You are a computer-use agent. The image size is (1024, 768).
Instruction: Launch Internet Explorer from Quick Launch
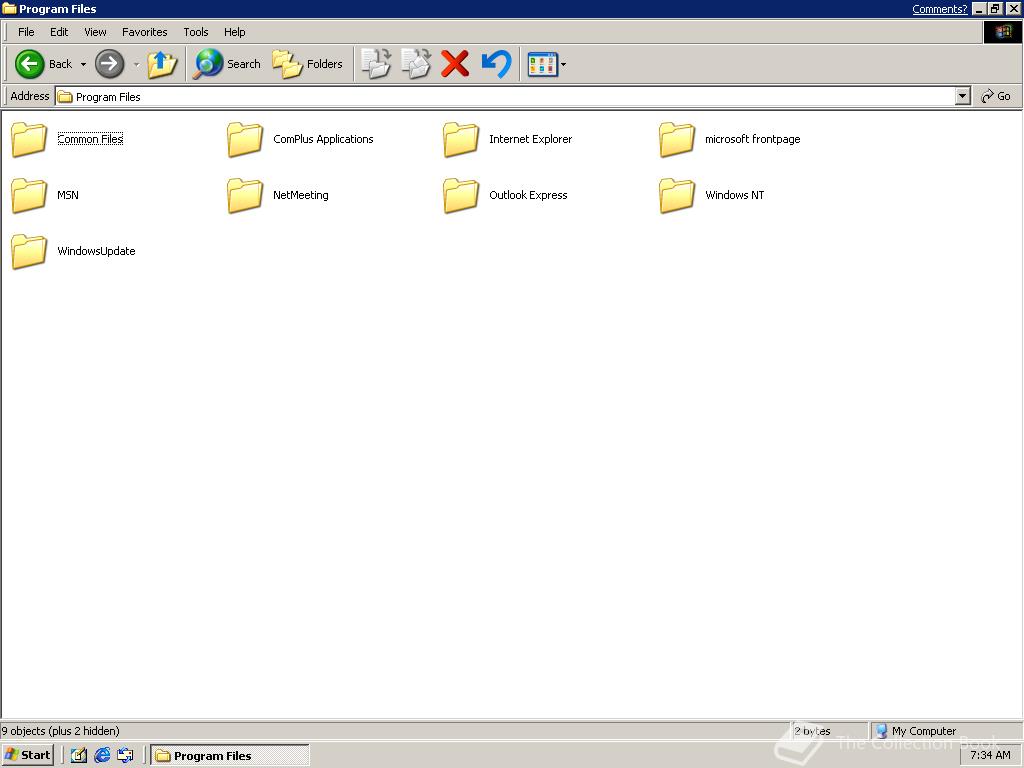(102, 755)
